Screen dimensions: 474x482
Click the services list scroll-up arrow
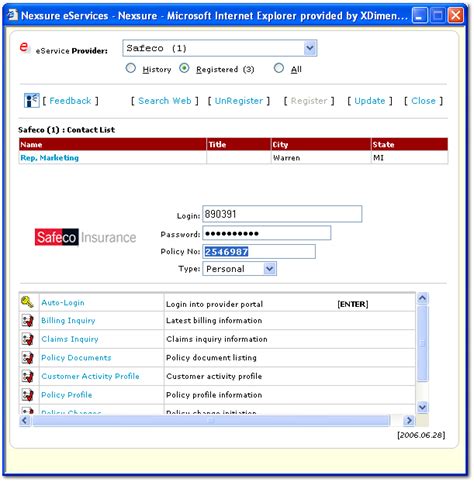(x=423, y=298)
